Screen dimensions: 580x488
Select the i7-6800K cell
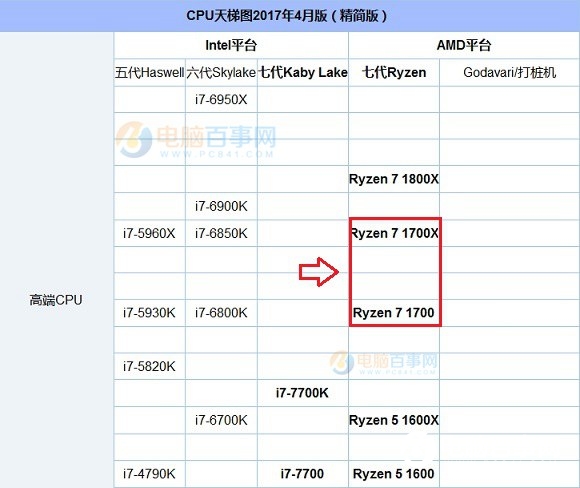tap(221, 313)
